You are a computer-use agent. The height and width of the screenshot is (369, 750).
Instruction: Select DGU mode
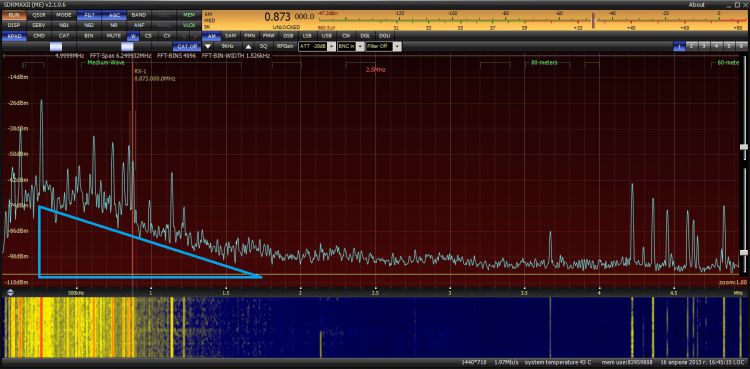coord(384,35)
